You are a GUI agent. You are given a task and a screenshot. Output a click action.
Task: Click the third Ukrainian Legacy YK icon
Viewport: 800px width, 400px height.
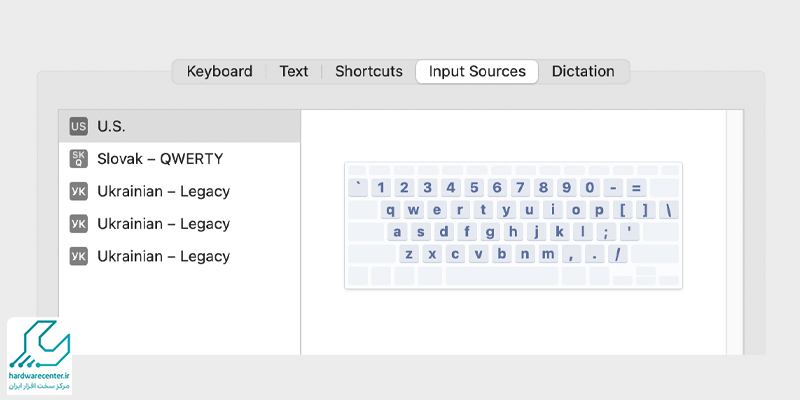point(78,256)
